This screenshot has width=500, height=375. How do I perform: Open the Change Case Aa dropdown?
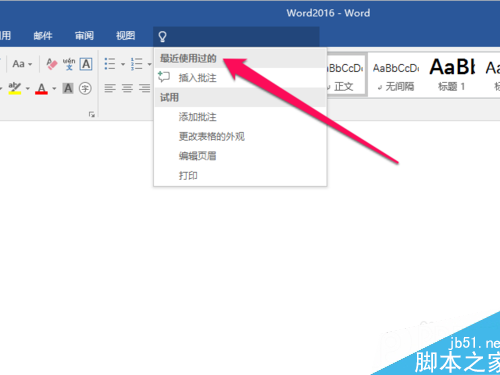pos(22,64)
